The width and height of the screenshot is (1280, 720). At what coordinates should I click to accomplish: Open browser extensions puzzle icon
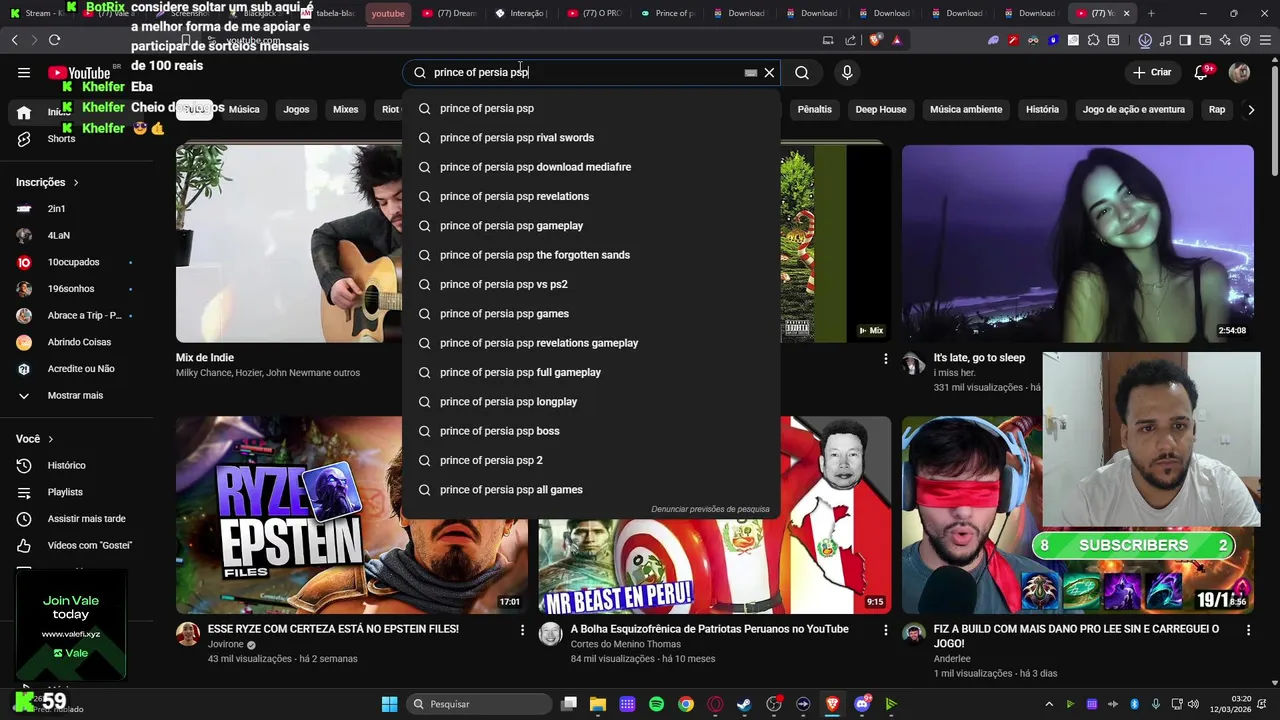pyautogui.click(x=1093, y=40)
